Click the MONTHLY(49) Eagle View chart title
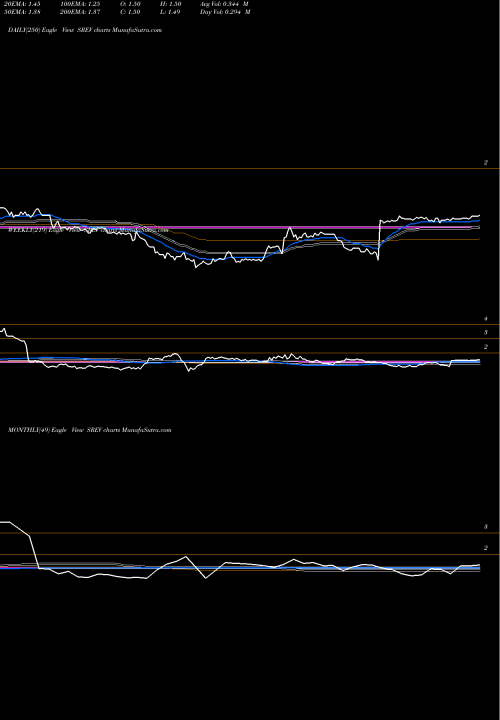500x720 pixels. (x=90, y=430)
